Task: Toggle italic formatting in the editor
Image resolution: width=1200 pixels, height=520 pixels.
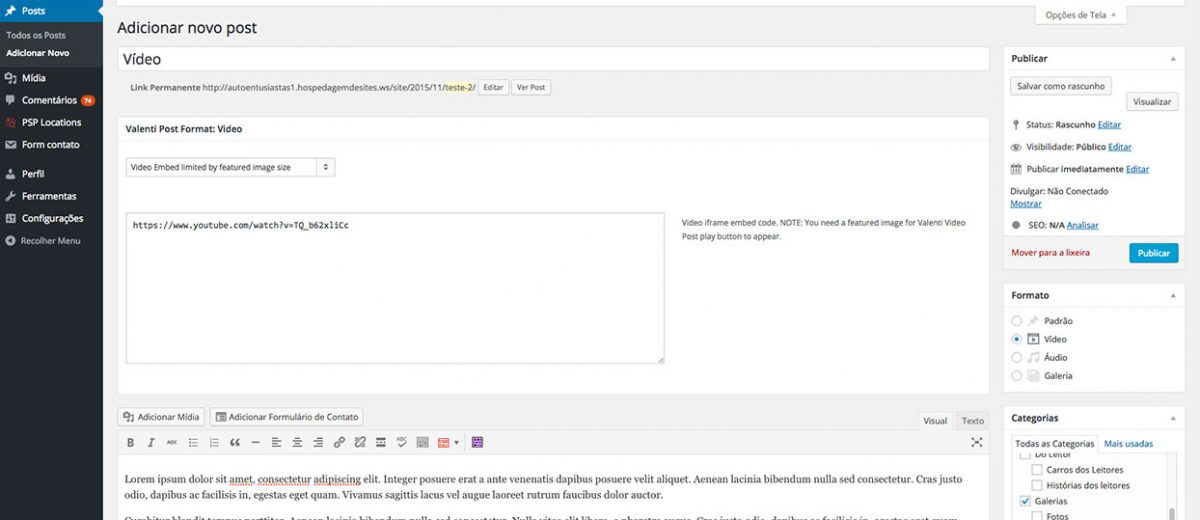Action: [x=151, y=442]
